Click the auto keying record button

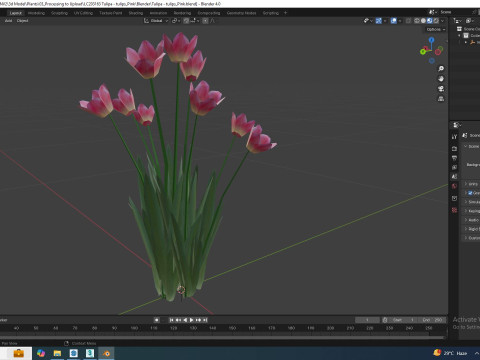[x=157, y=320]
